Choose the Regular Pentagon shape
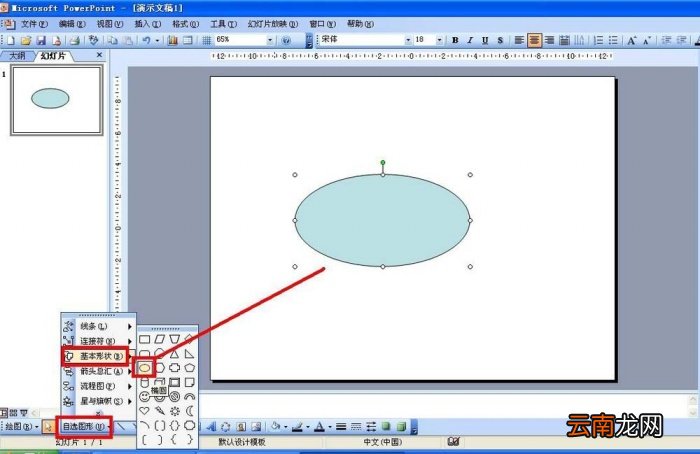700x454 pixels. click(190, 368)
